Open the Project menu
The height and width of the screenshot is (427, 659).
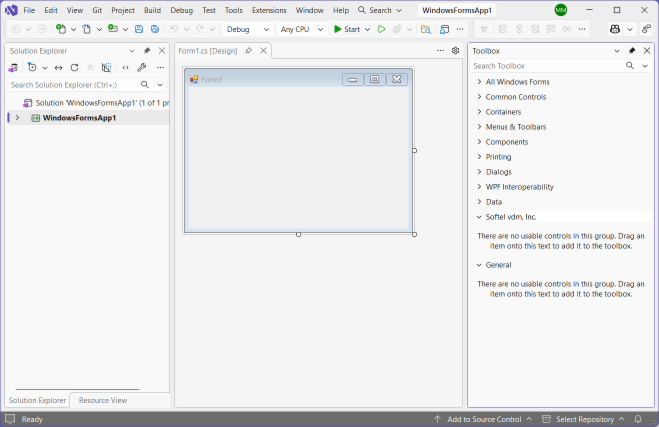pyautogui.click(x=123, y=10)
